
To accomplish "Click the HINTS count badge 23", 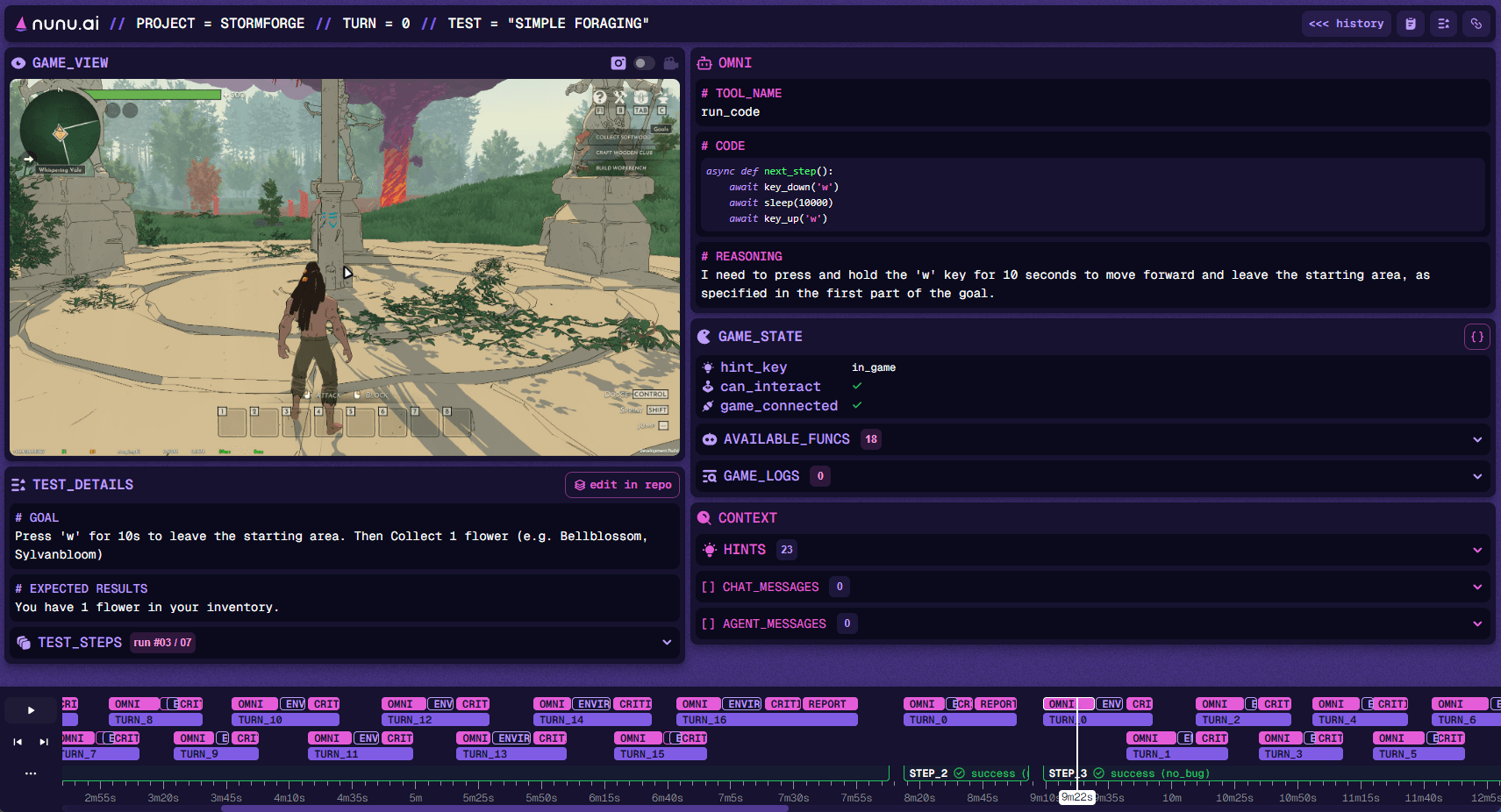I will (787, 550).
